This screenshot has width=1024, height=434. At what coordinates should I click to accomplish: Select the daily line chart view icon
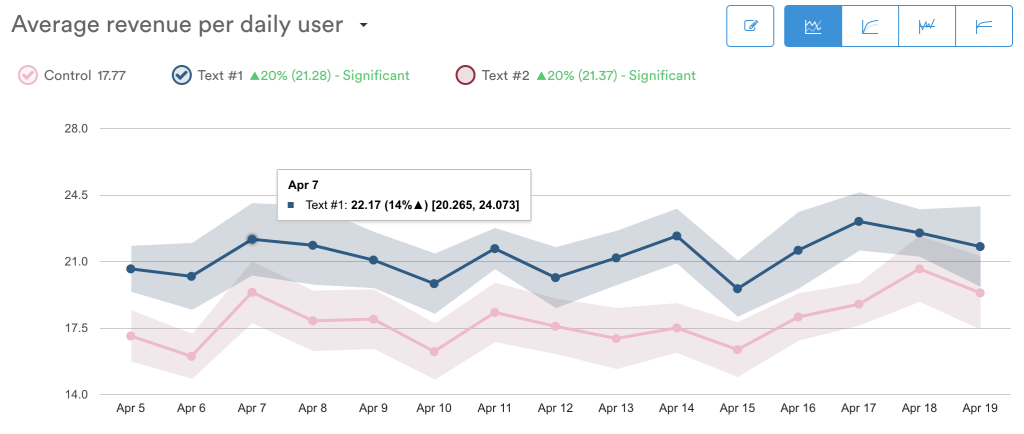(813, 26)
